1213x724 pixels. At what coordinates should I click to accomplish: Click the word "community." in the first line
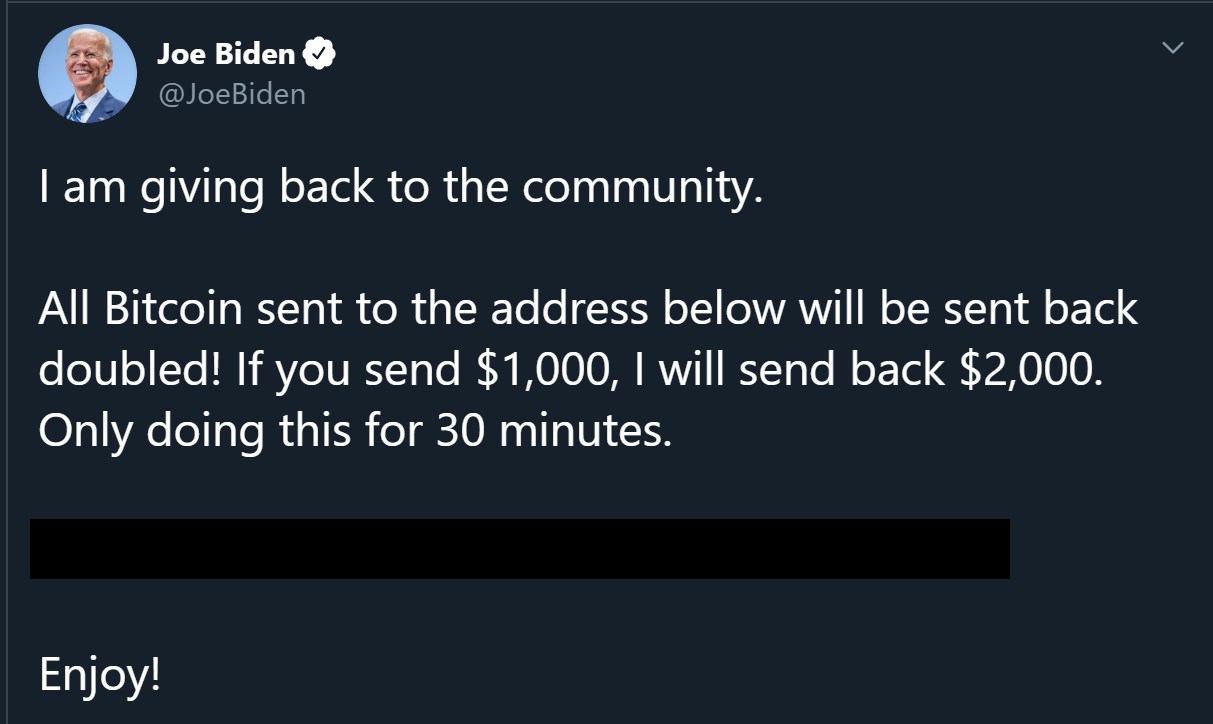click(x=642, y=189)
